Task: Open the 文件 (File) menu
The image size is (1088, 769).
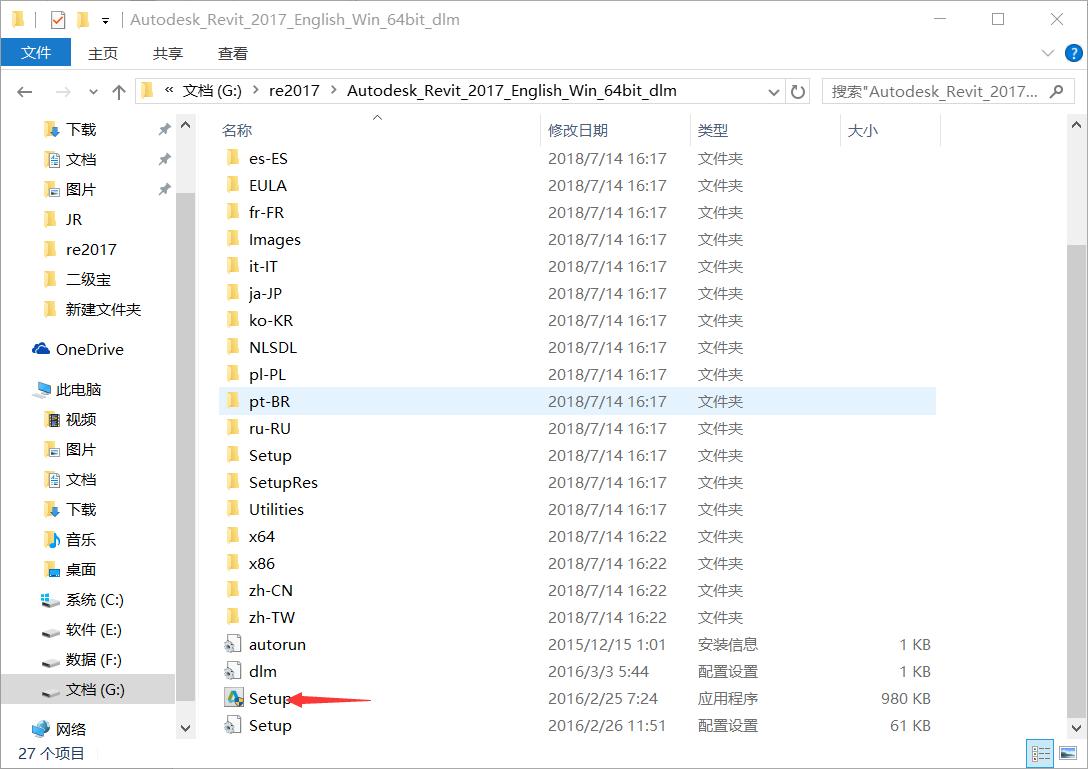Action: click(x=36, y=53)
